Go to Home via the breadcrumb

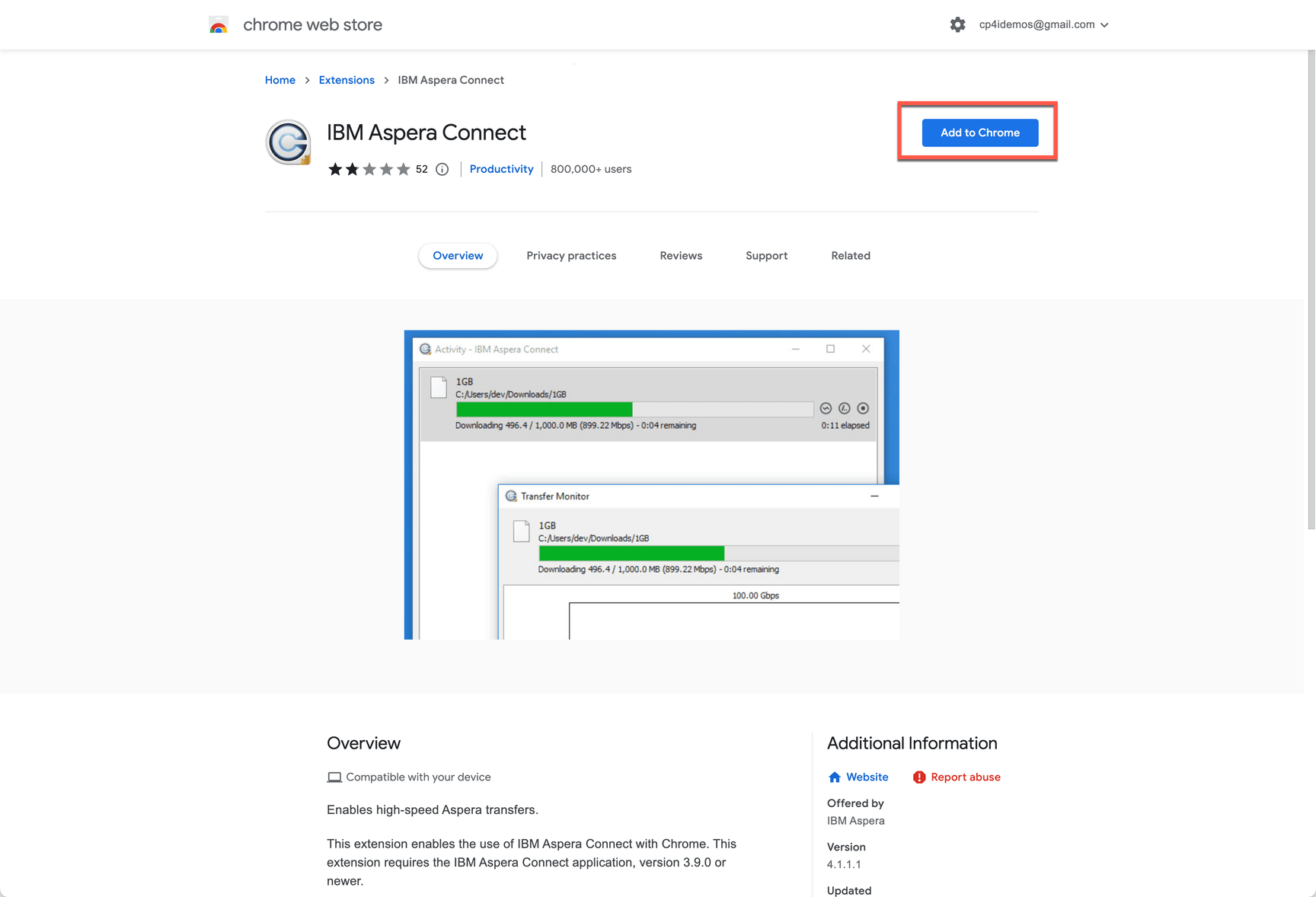(x=280, y=80)
